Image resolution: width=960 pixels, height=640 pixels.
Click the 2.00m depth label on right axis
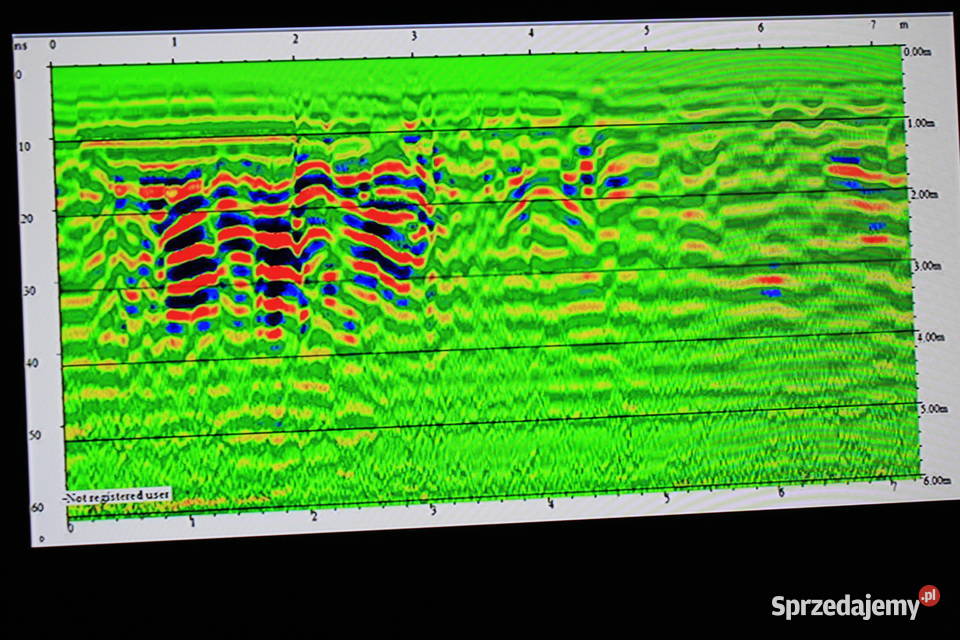coord(923,194)
